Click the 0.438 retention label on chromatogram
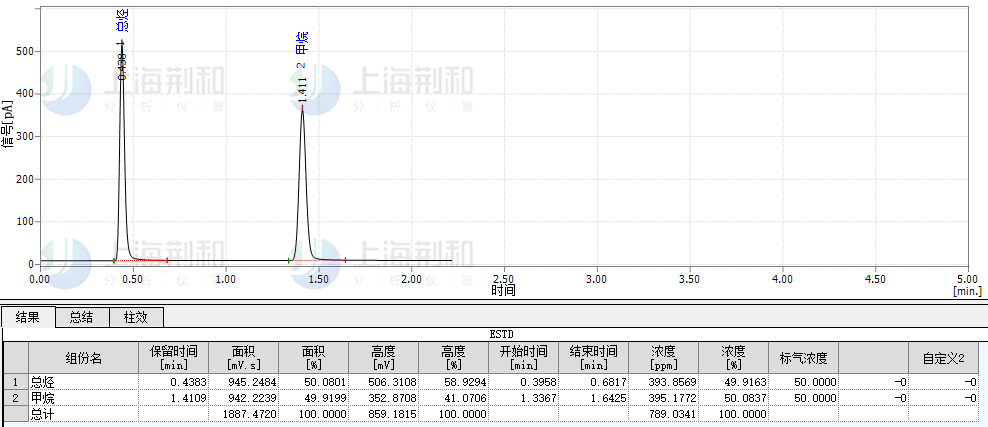988x427 pixels. 122,66
